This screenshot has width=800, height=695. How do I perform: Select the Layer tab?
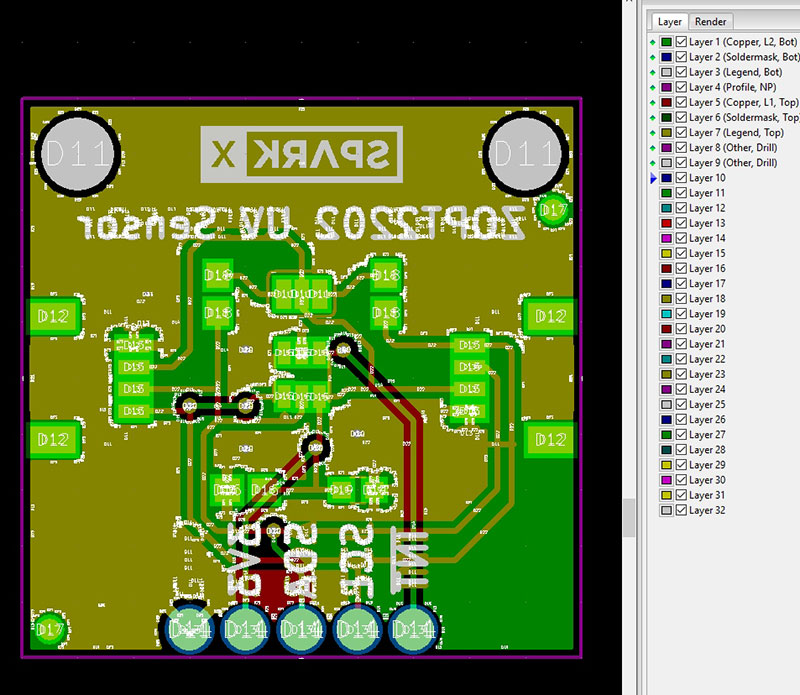(669, 21)
